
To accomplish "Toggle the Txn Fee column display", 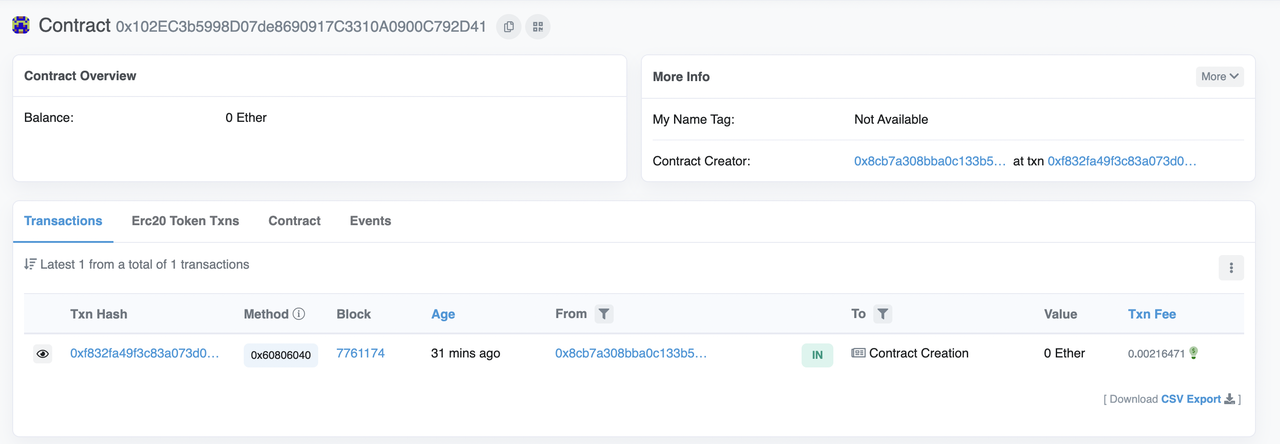I will (1152, 314).
